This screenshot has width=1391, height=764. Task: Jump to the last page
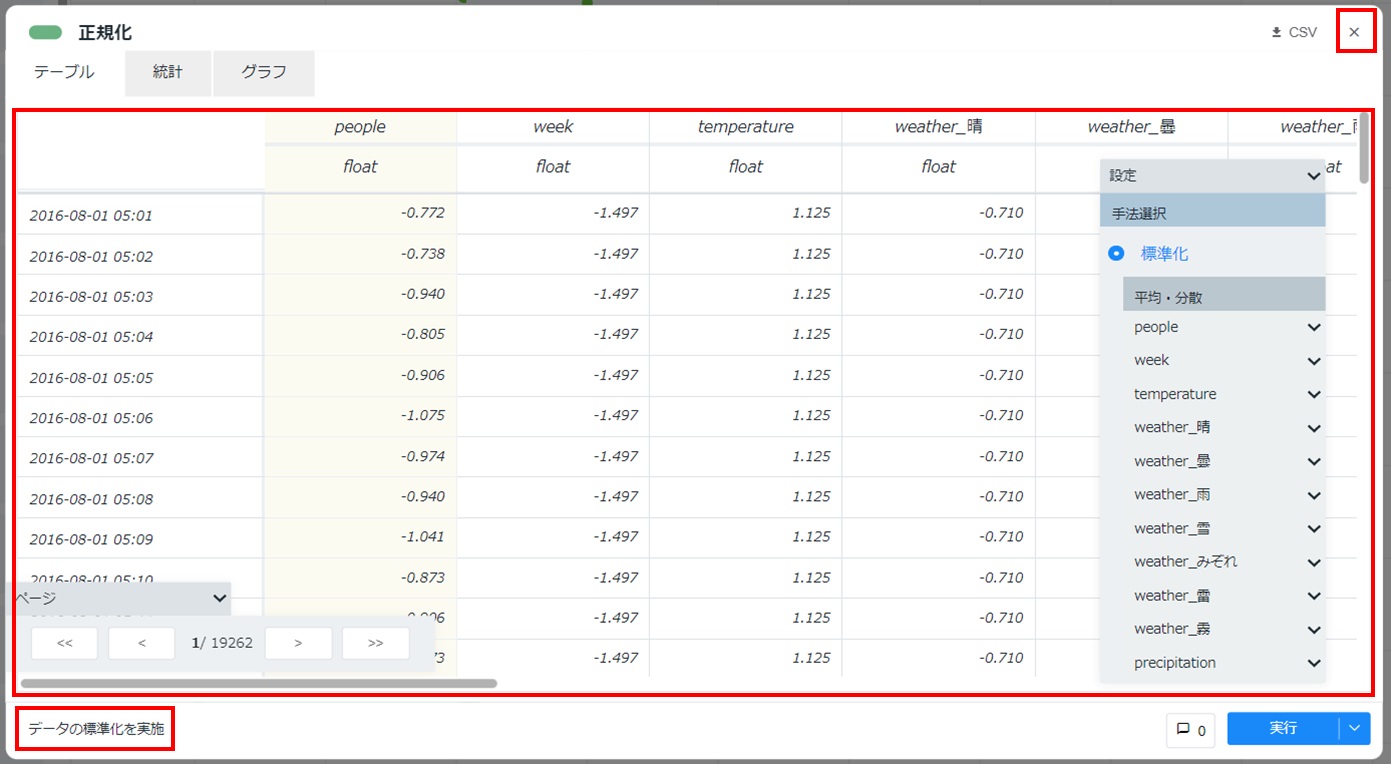click(375, 643)
